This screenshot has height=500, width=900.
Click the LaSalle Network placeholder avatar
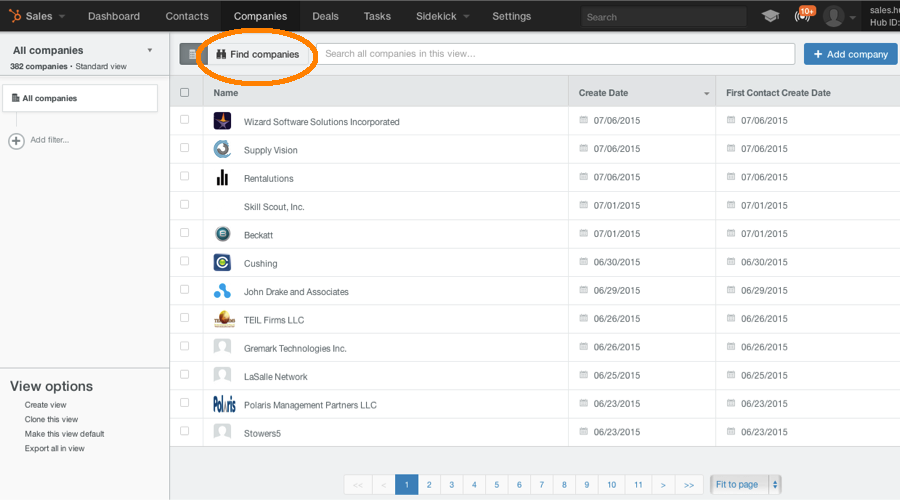tap(222, 375)
